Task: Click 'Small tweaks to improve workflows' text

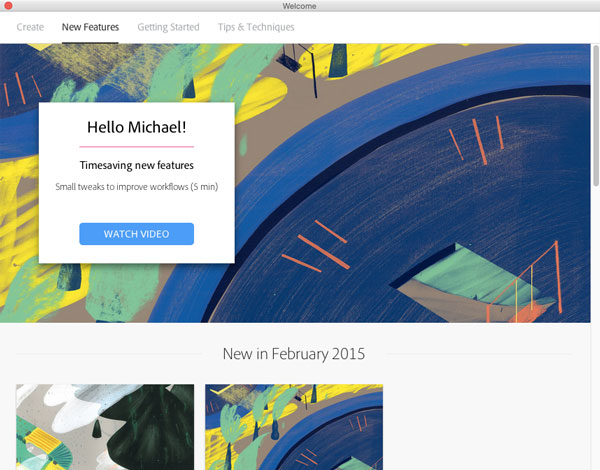Action: click(137, 187)
